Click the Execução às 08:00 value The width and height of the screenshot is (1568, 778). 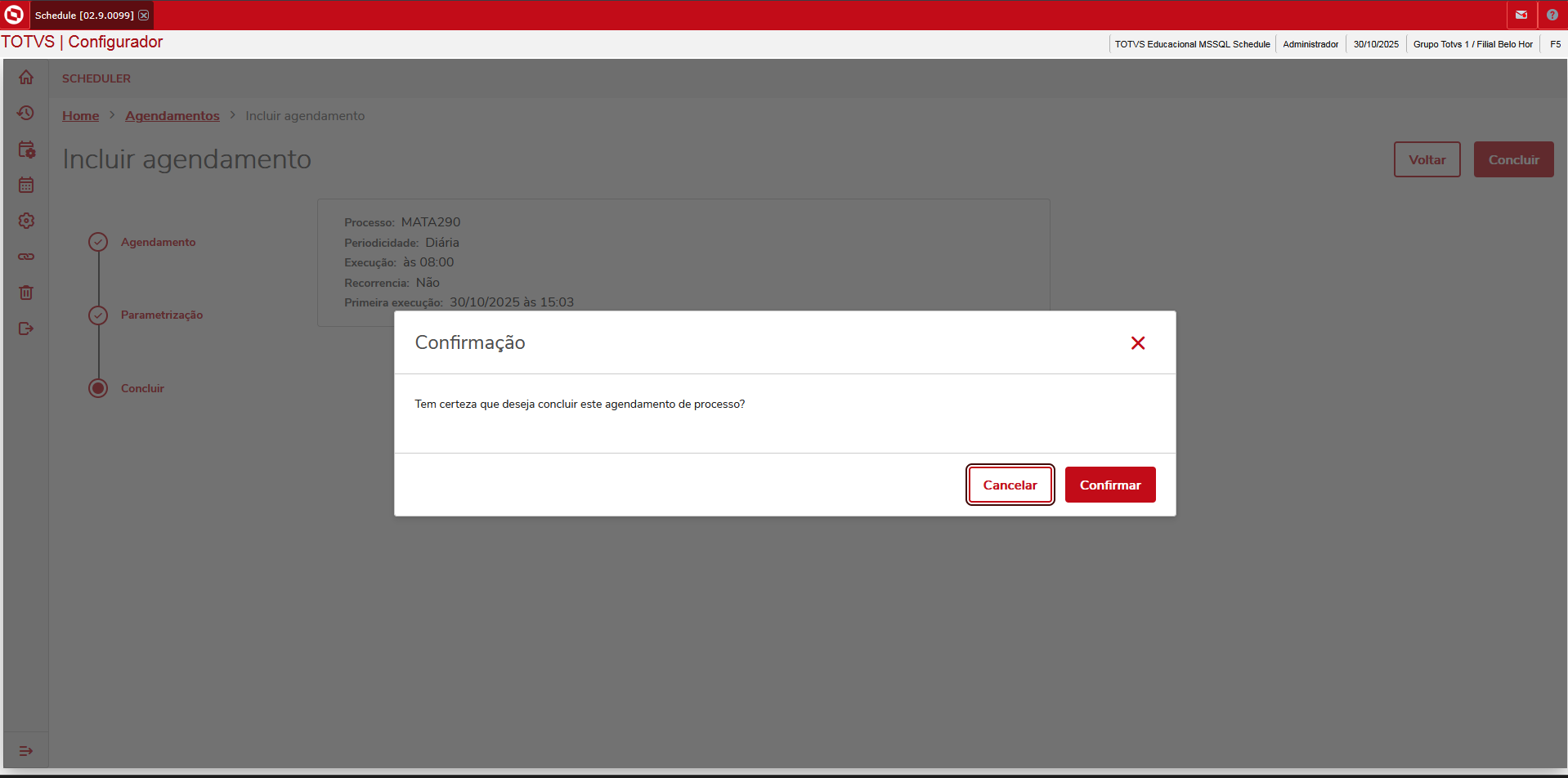click(x=428, y=262)
